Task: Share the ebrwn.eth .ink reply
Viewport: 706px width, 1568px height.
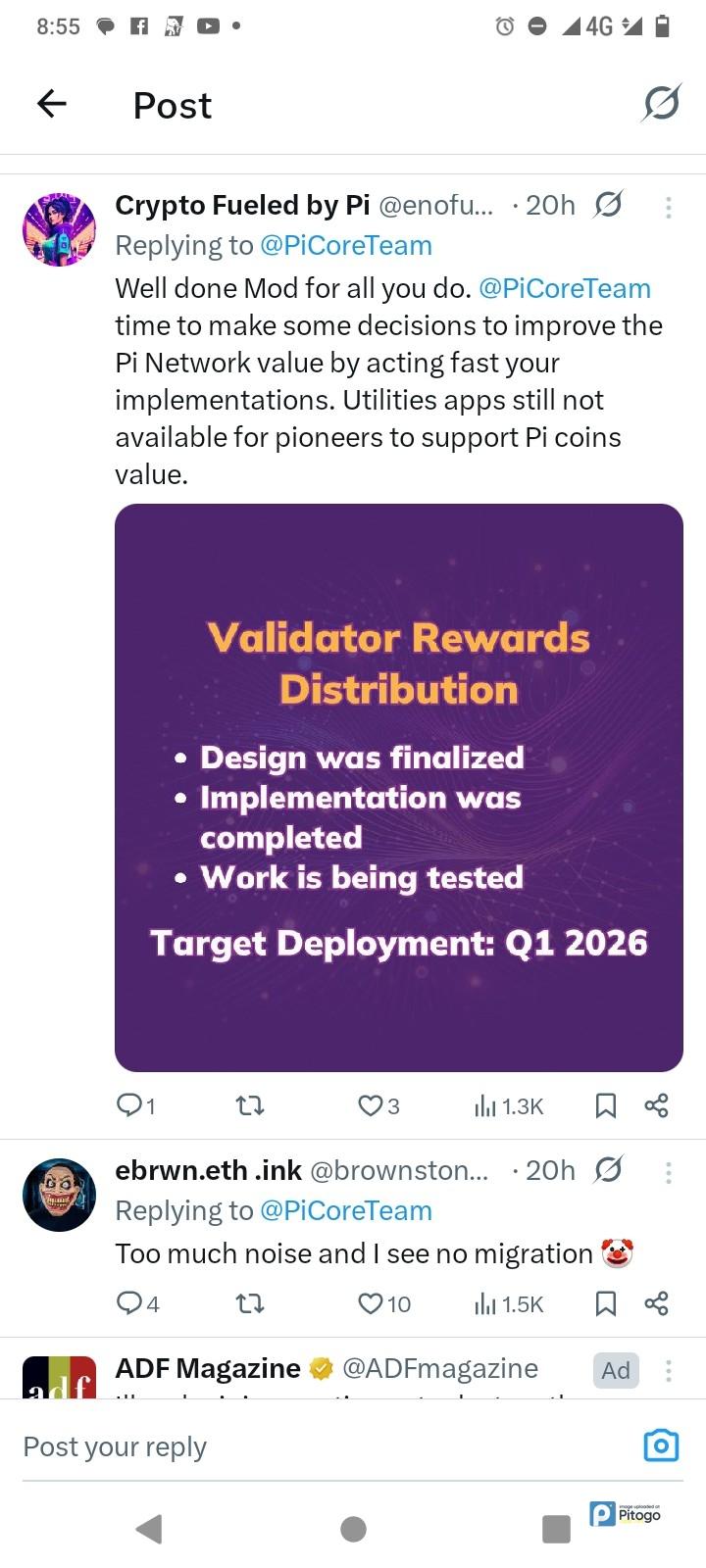Action: tap(656, 1303)
